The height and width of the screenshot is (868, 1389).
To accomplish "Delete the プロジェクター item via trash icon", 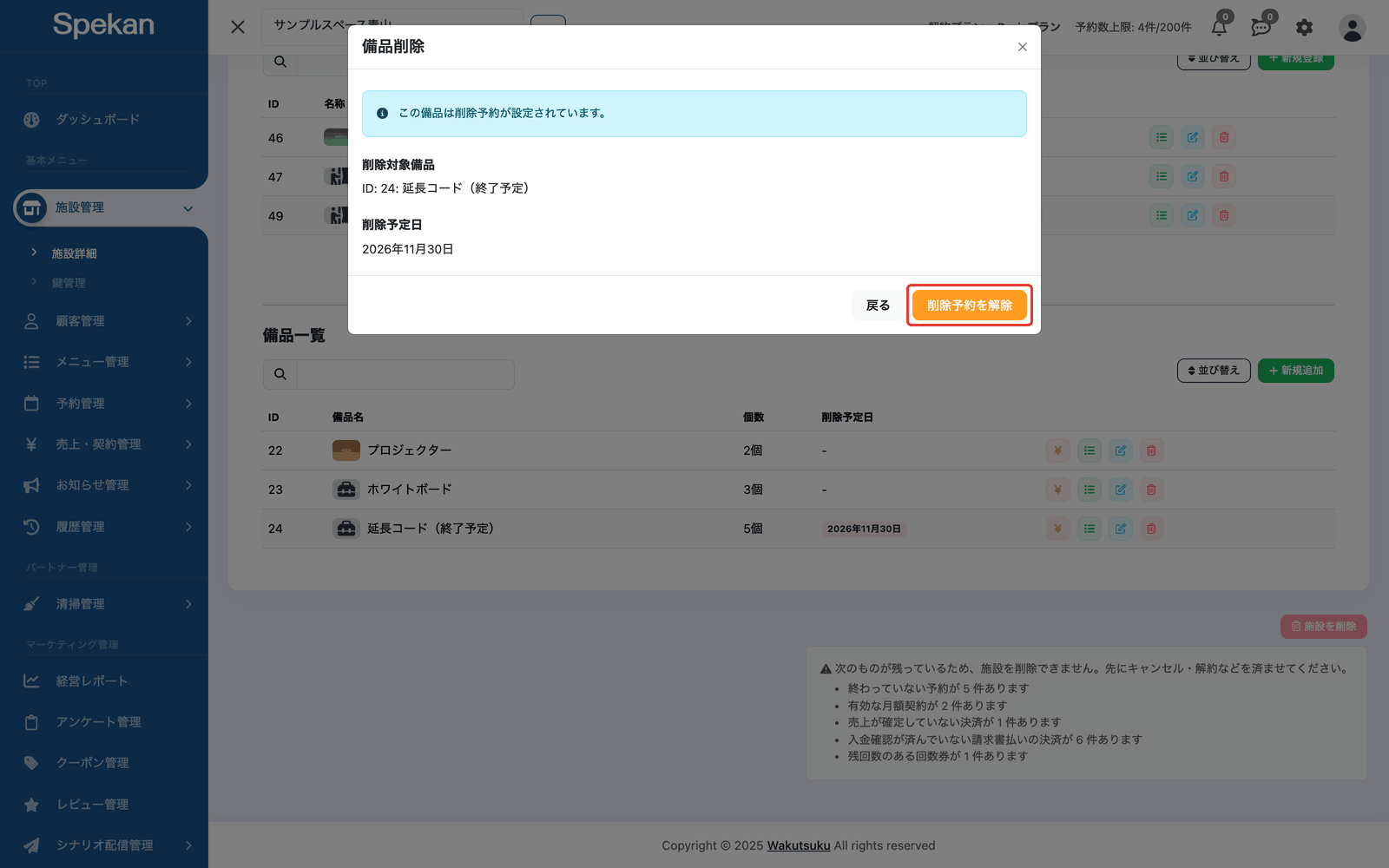I will click(x=1151, y=450).
